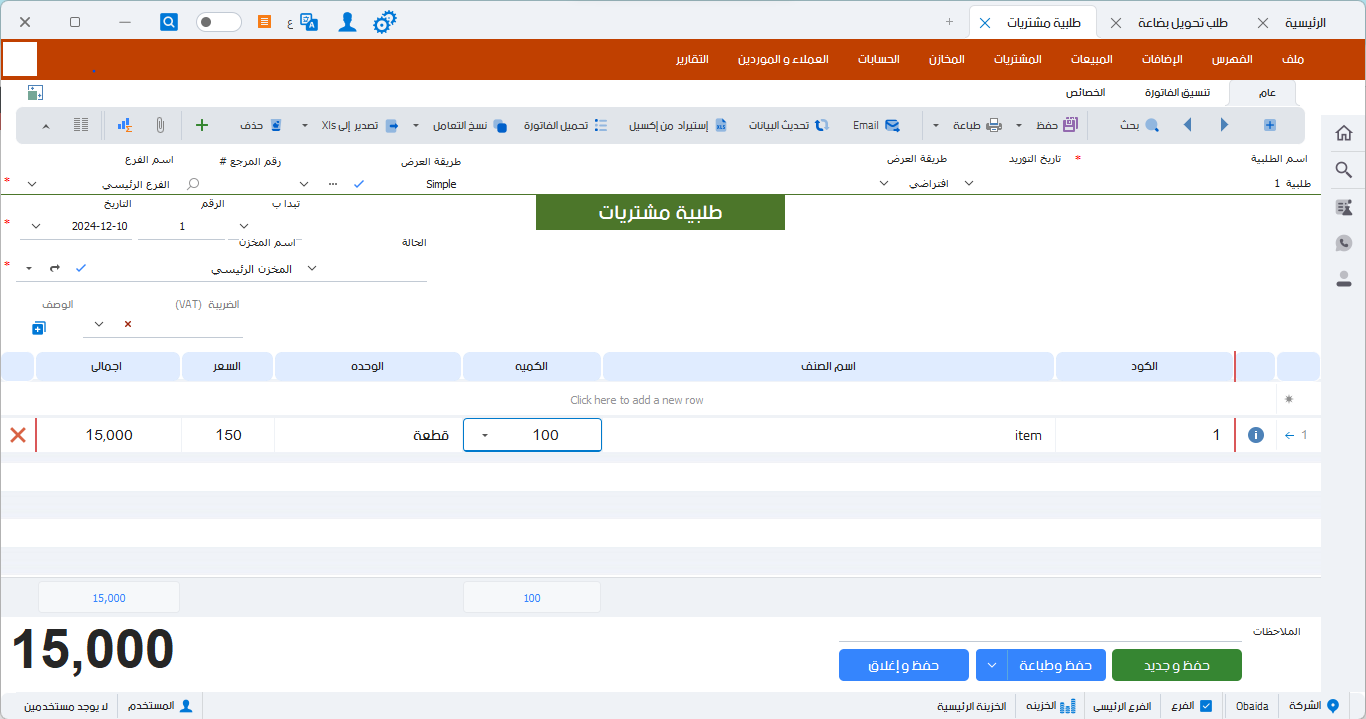Open the Home icon in right sidebar
The width and height of the screenshot is (1366, 719).
[x=1343, y=133]
